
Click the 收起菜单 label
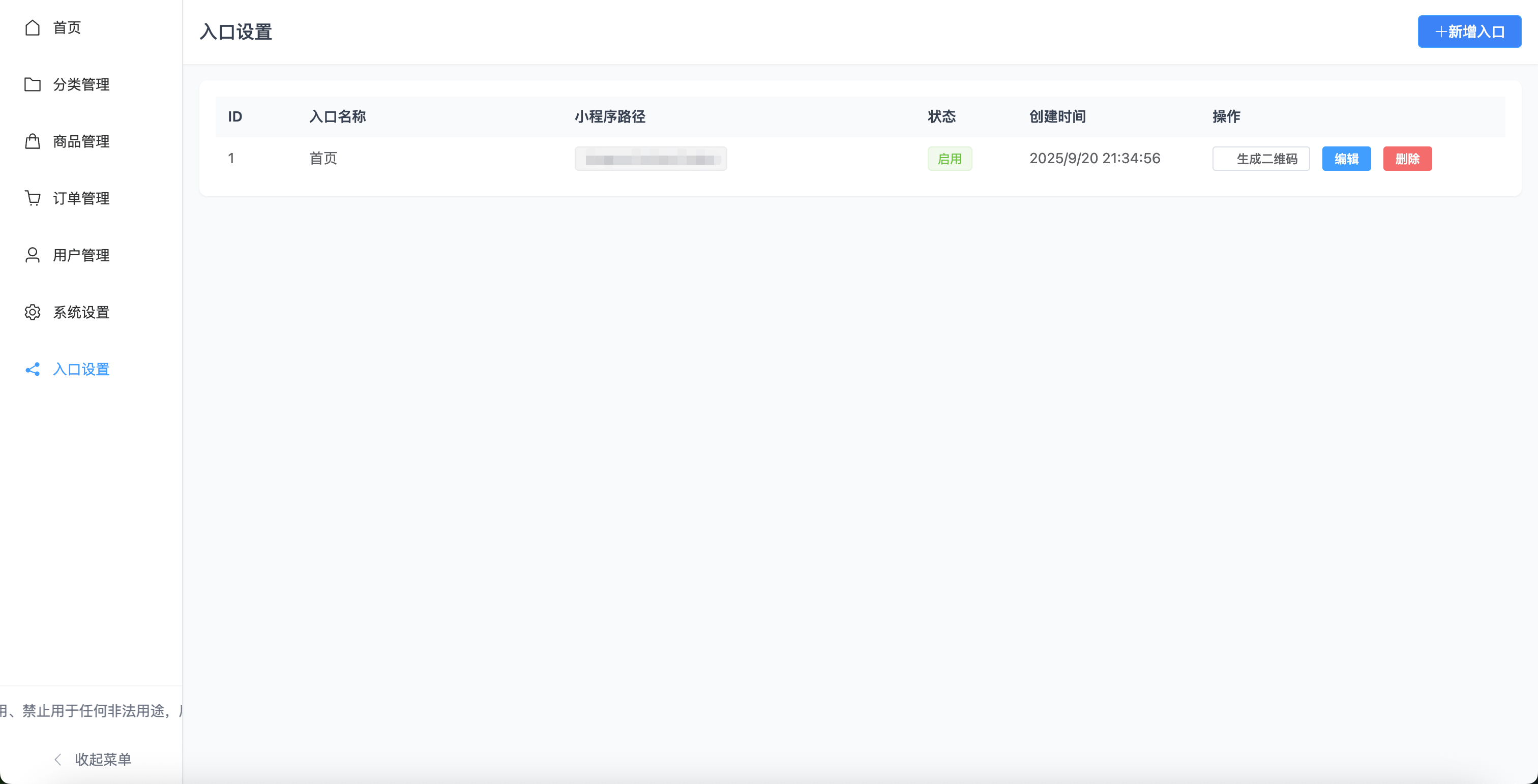pyautogui.click(x=103, y=759)
